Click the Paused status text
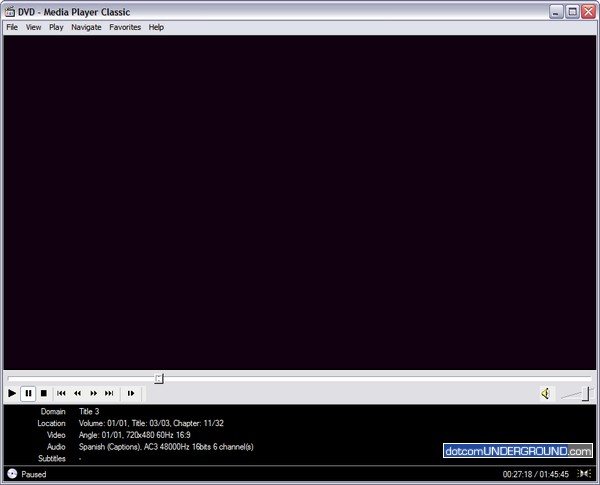This screenshot has height=485, width=600. pyautogui.click(x=34, y=474)
